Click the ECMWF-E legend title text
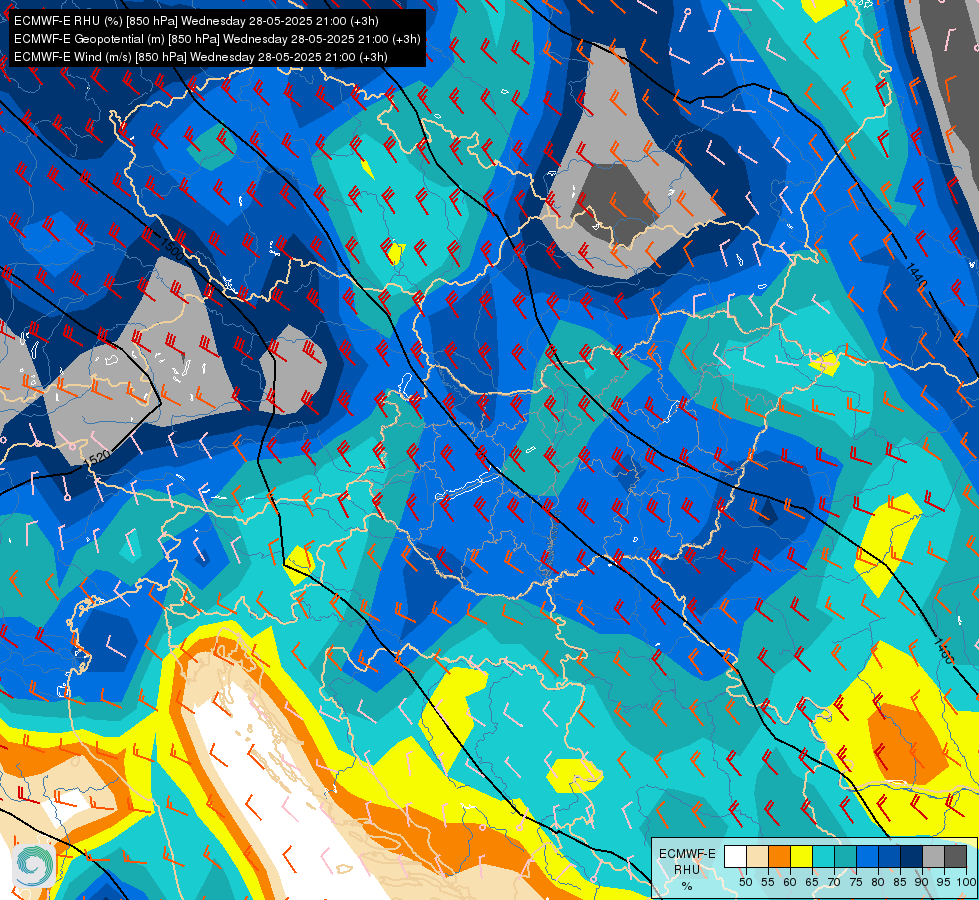 pos(687,854)
